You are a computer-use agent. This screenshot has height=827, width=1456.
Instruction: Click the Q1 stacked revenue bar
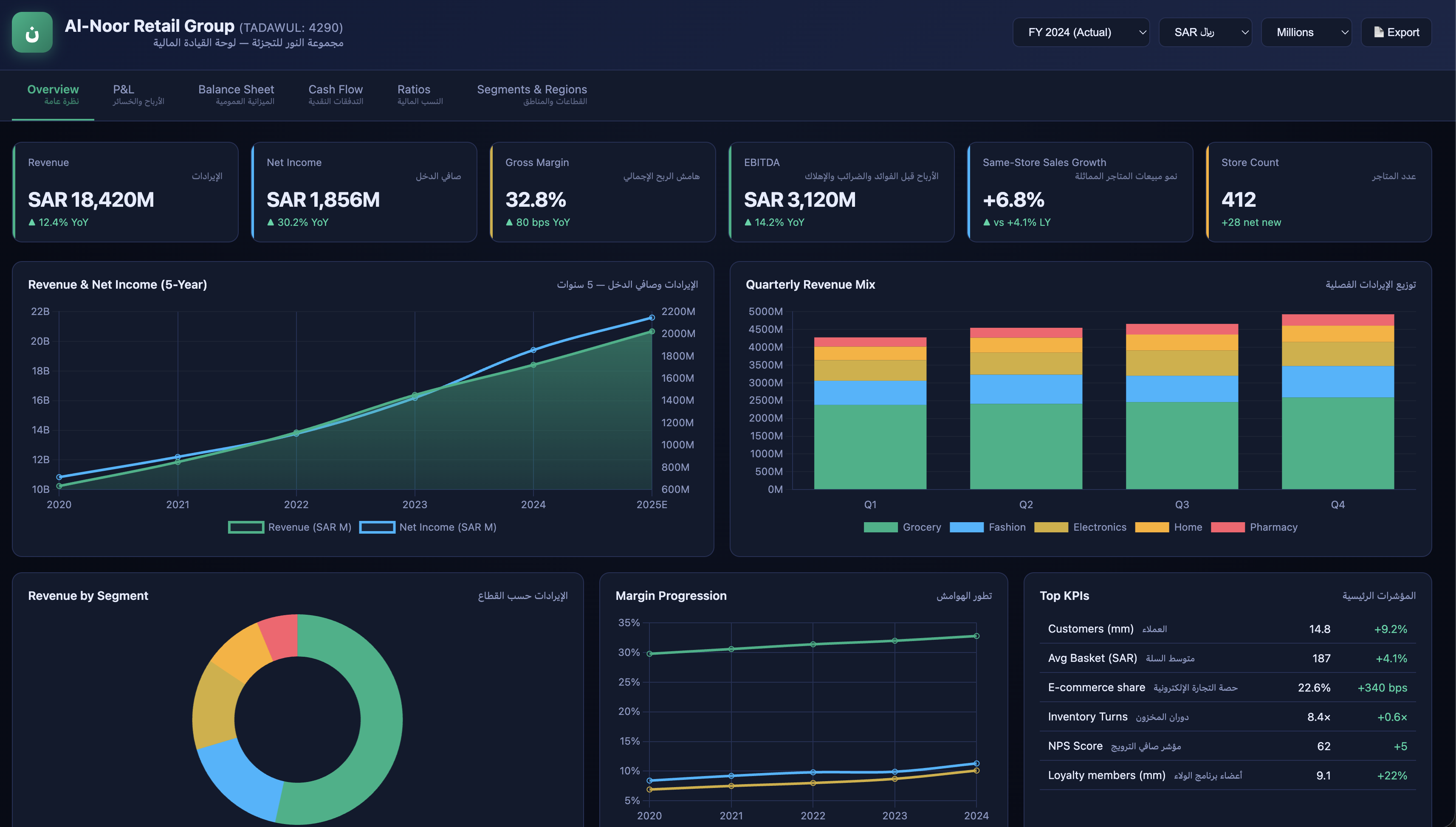point(870,413)
